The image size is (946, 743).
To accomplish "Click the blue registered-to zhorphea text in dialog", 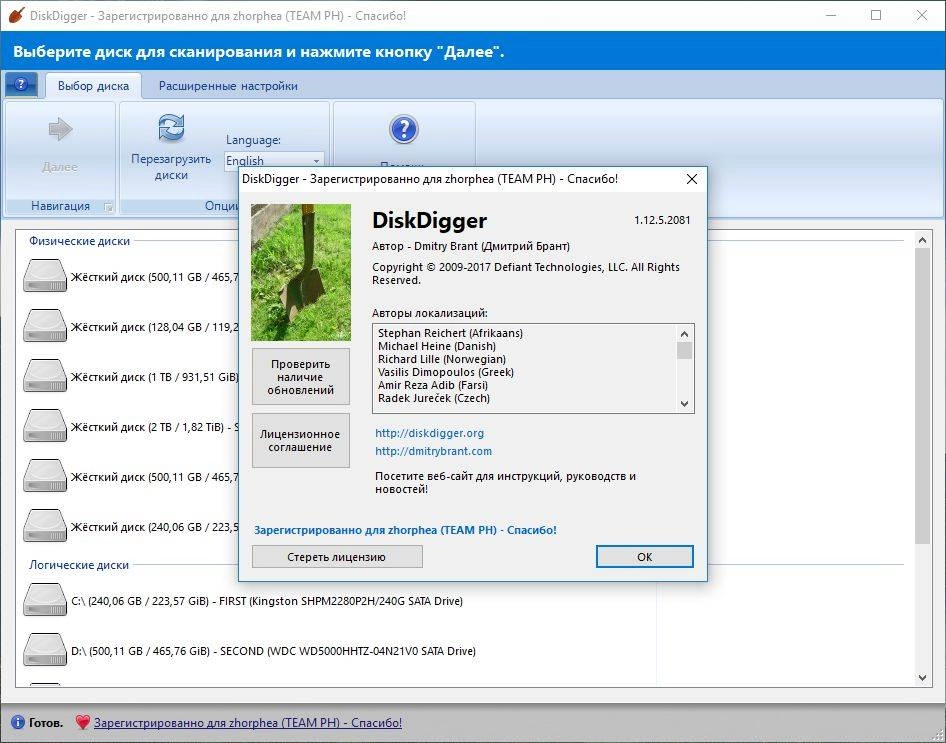I will tap(405, 530).
